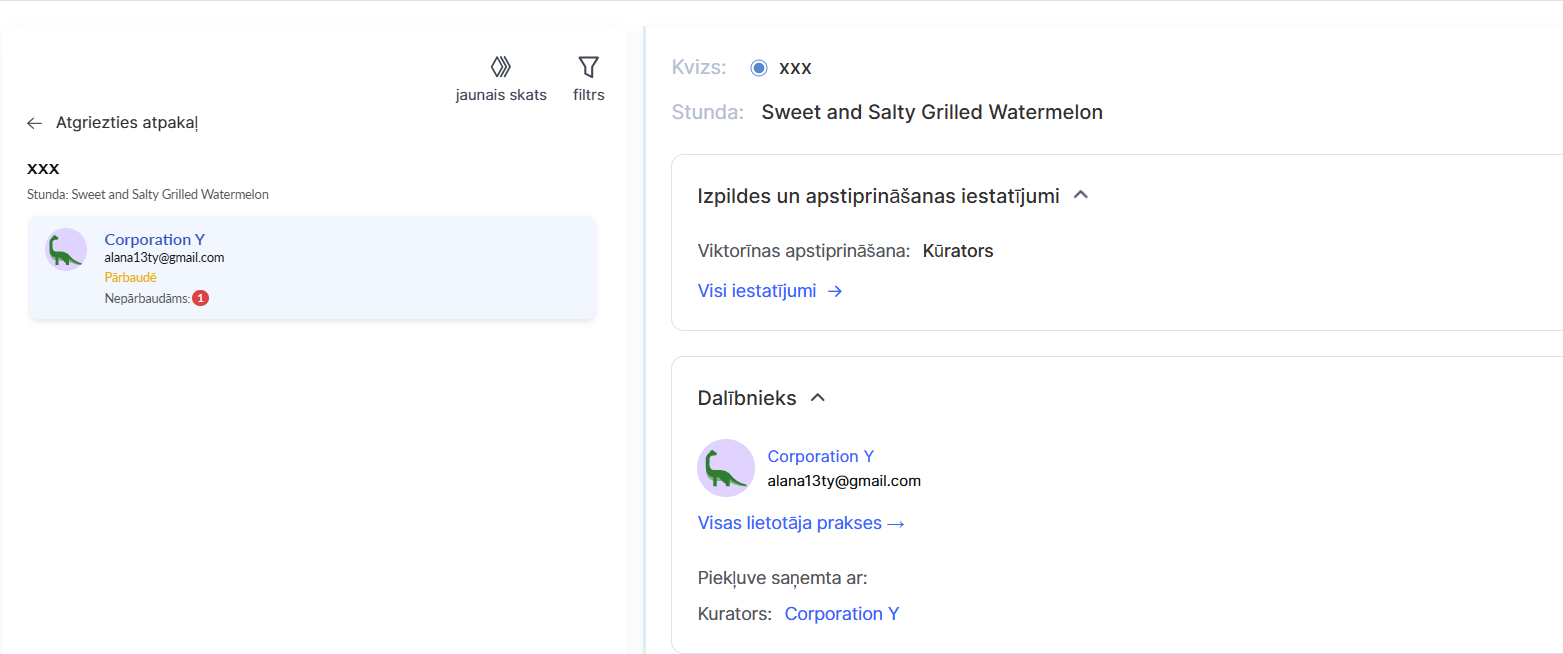This screenshot has height=654, width=1563.
Task: Open Visas lietotāja prakses link
Action: [790, 523]
